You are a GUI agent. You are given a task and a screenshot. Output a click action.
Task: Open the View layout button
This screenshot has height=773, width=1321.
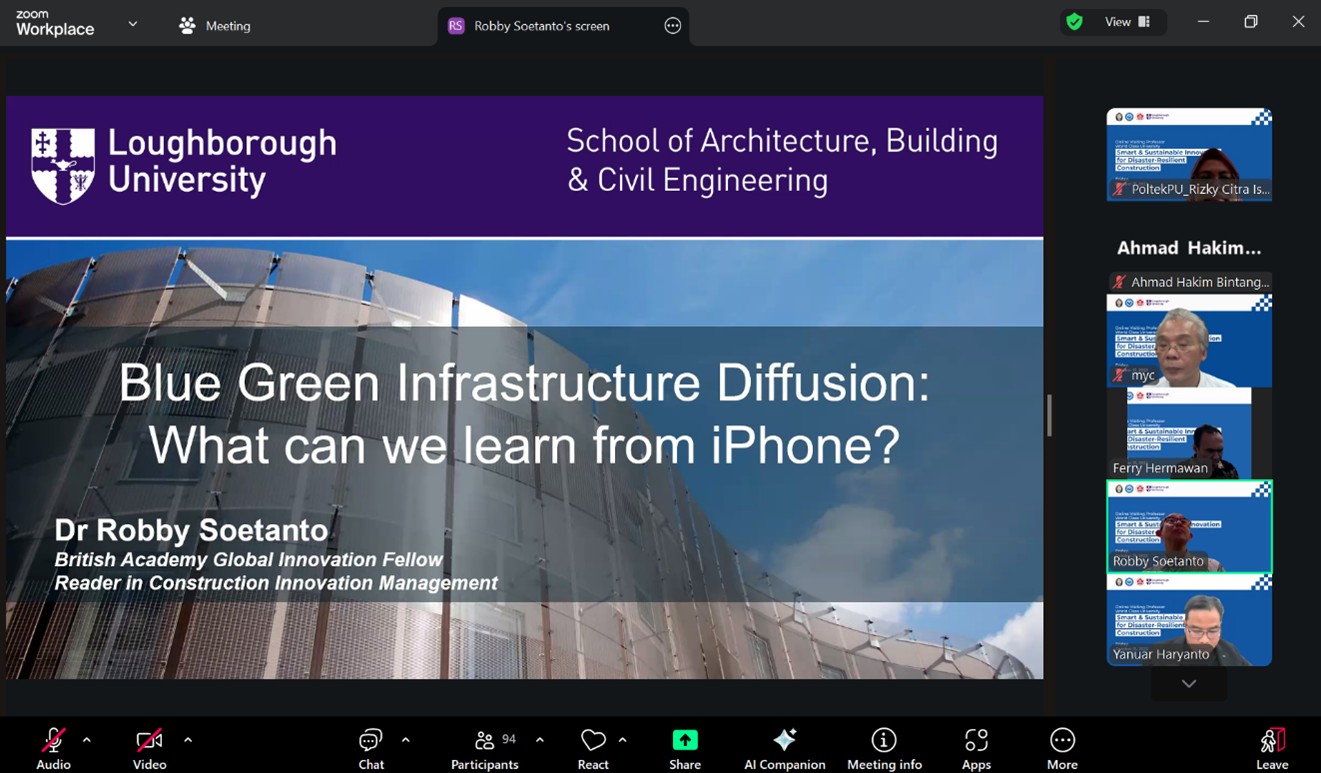1127,22
